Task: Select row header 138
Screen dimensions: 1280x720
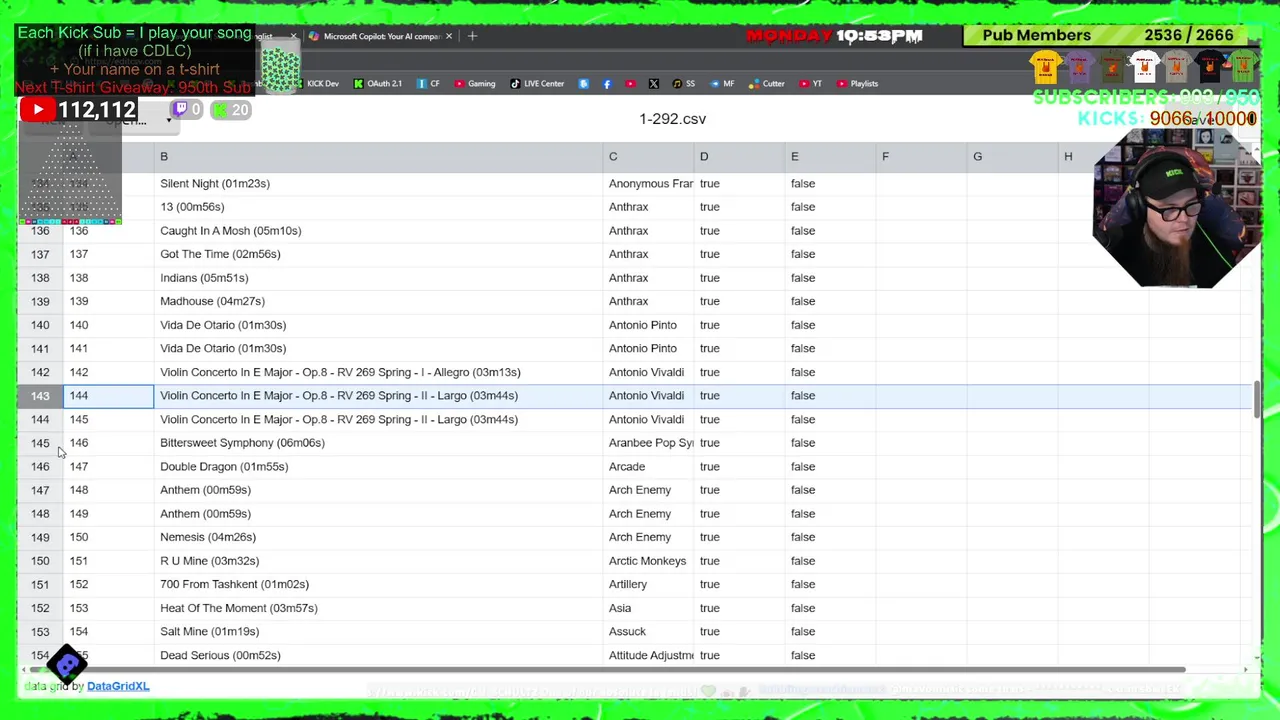Action: [x=40, y=278]
